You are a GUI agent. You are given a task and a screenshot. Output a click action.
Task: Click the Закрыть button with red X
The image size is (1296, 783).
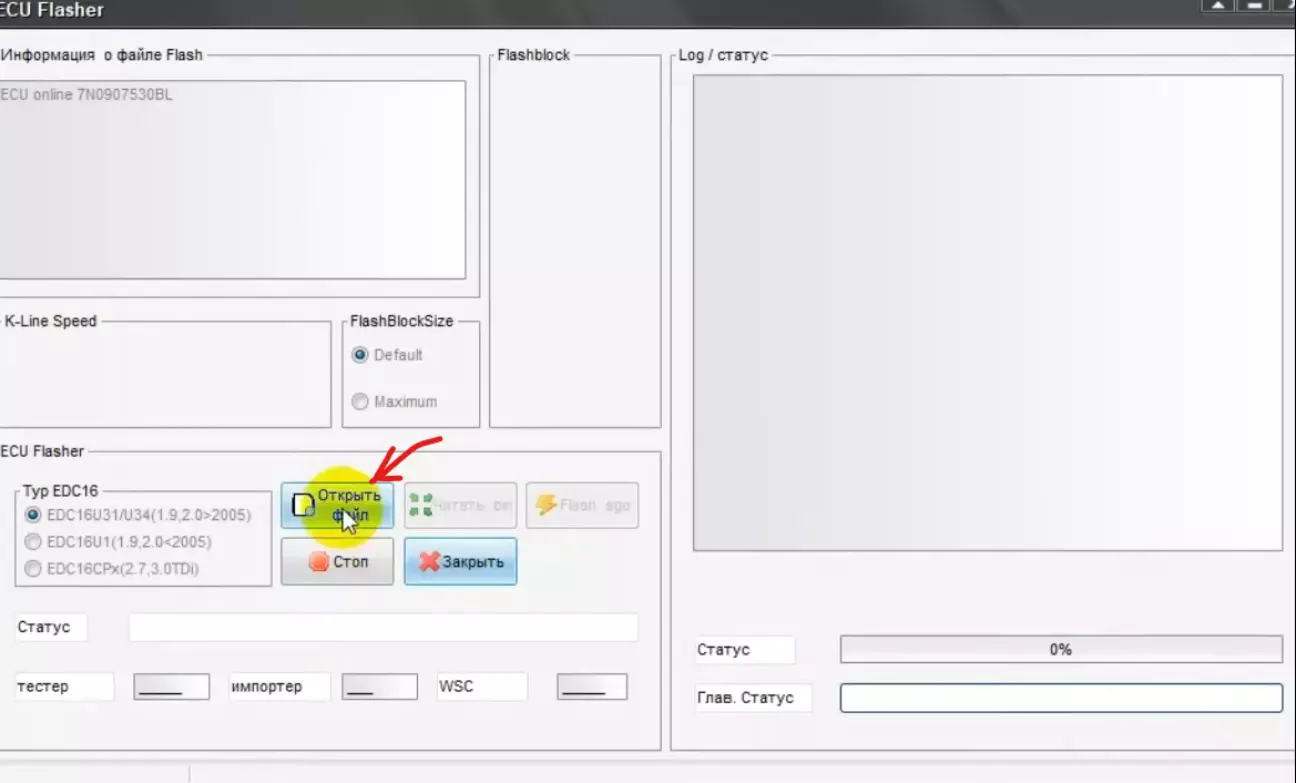pyautogui.click(x=460, y=562)
